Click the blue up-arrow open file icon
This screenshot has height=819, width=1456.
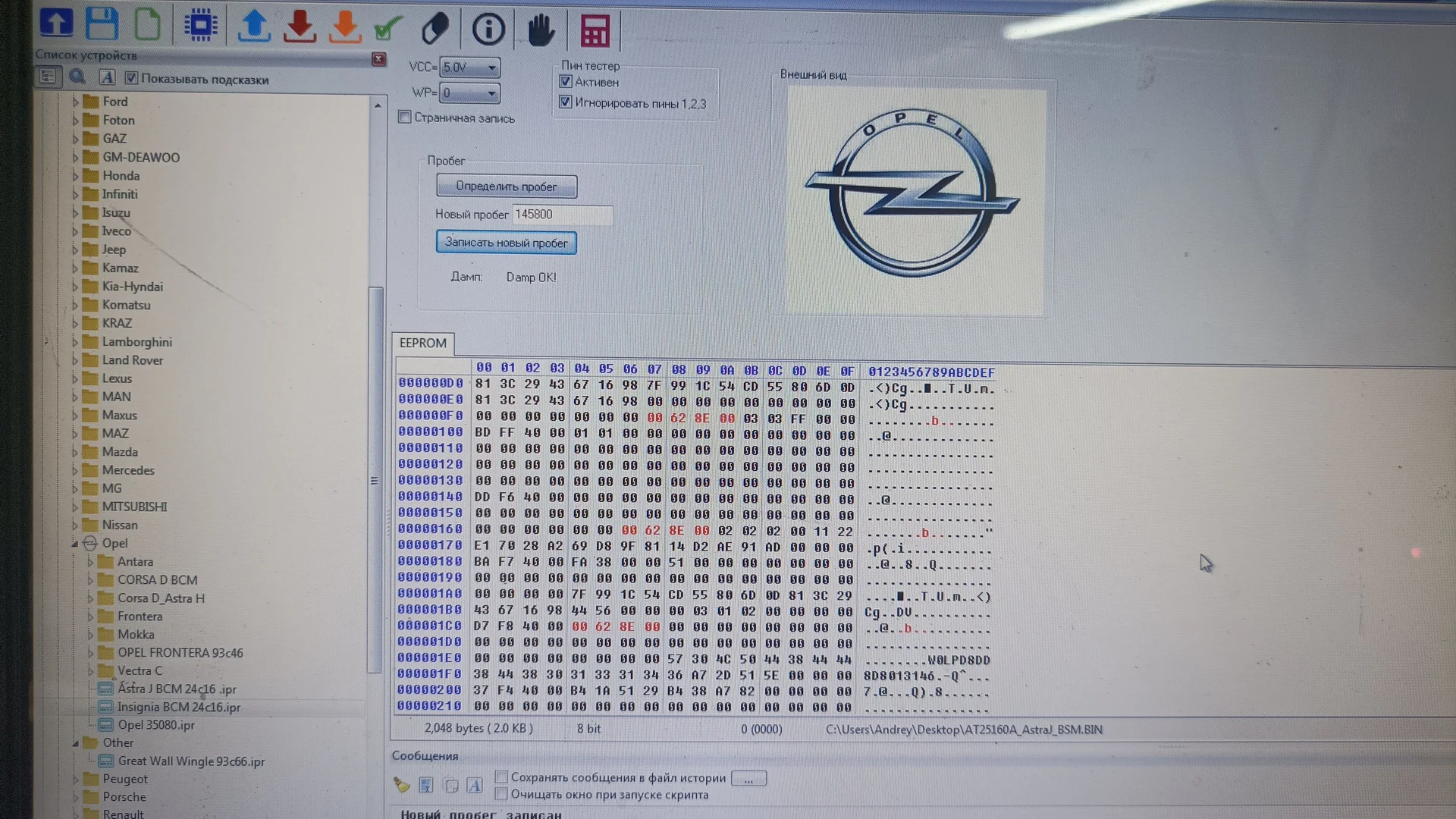(x=57, y=24)
